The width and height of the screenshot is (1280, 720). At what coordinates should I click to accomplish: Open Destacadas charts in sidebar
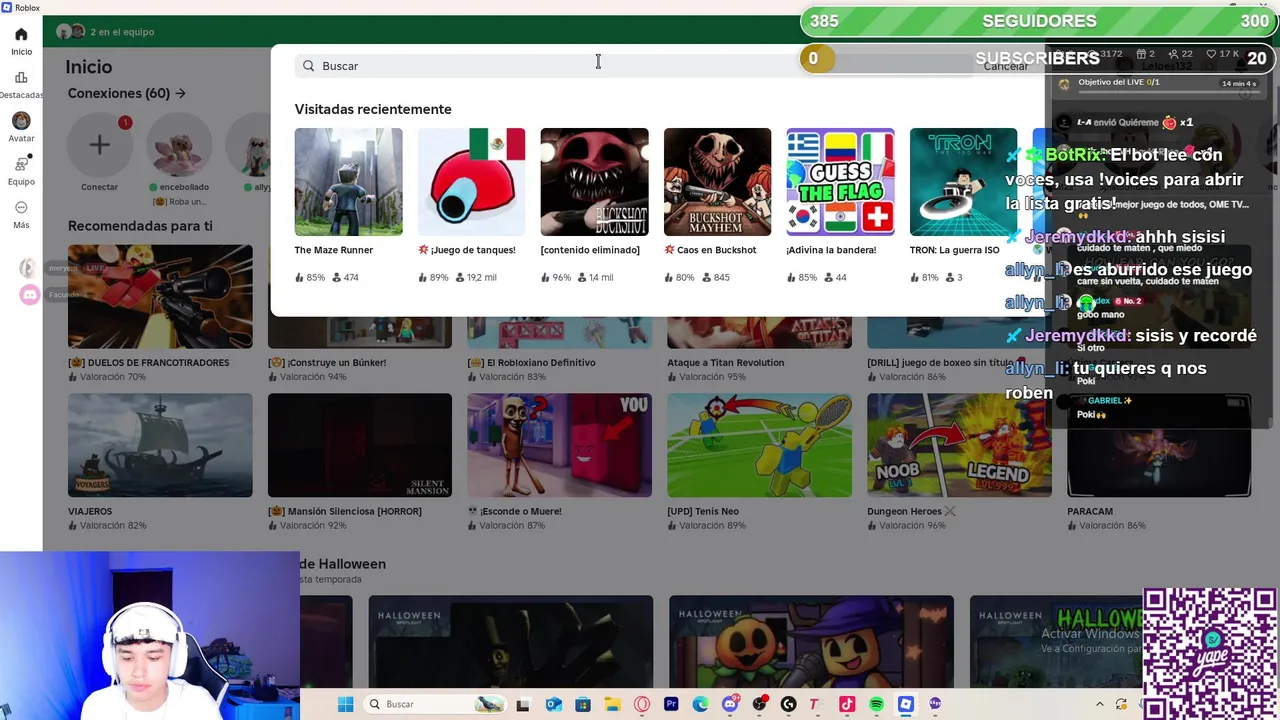[21, 85]
